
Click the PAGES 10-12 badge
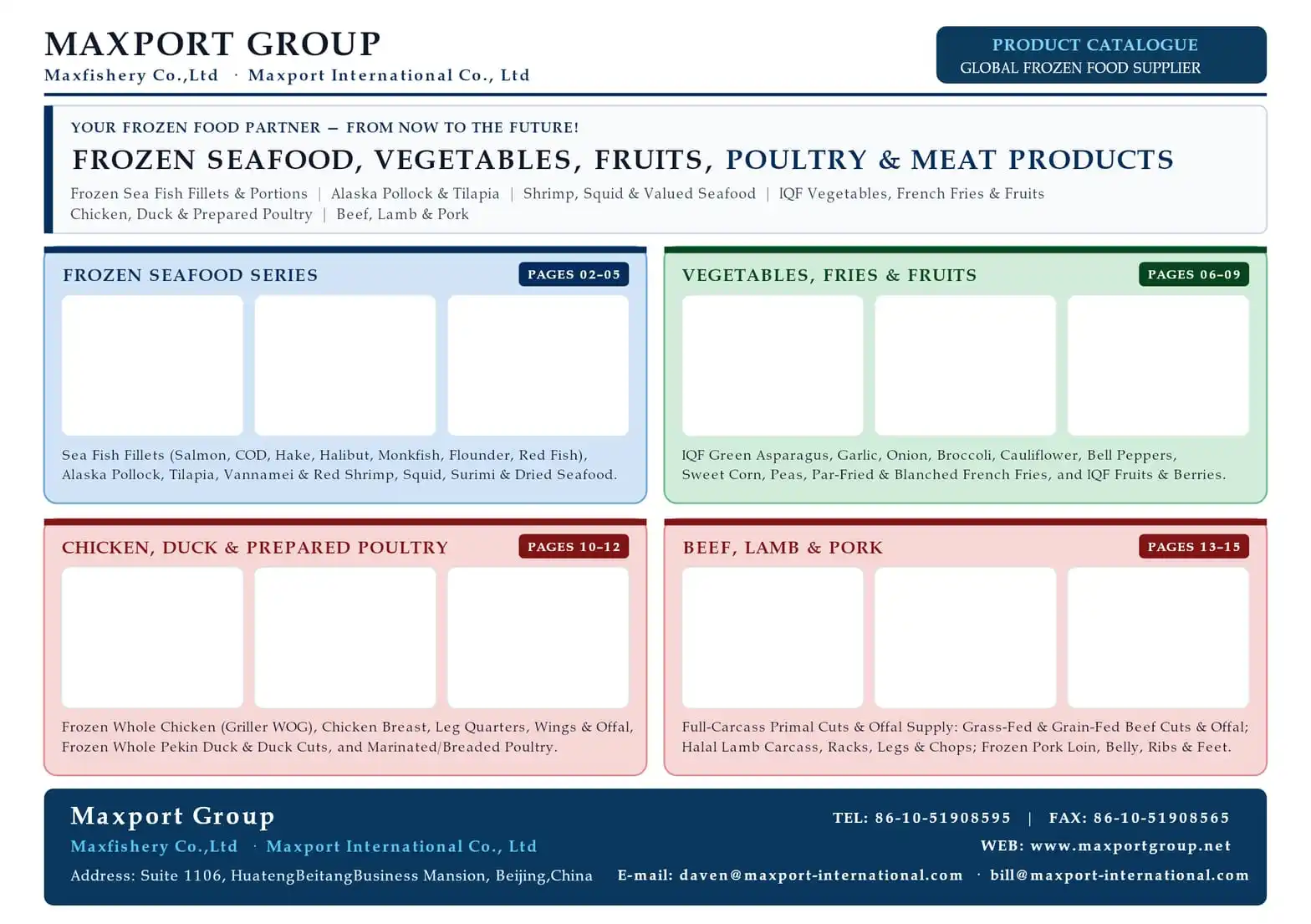574,547
